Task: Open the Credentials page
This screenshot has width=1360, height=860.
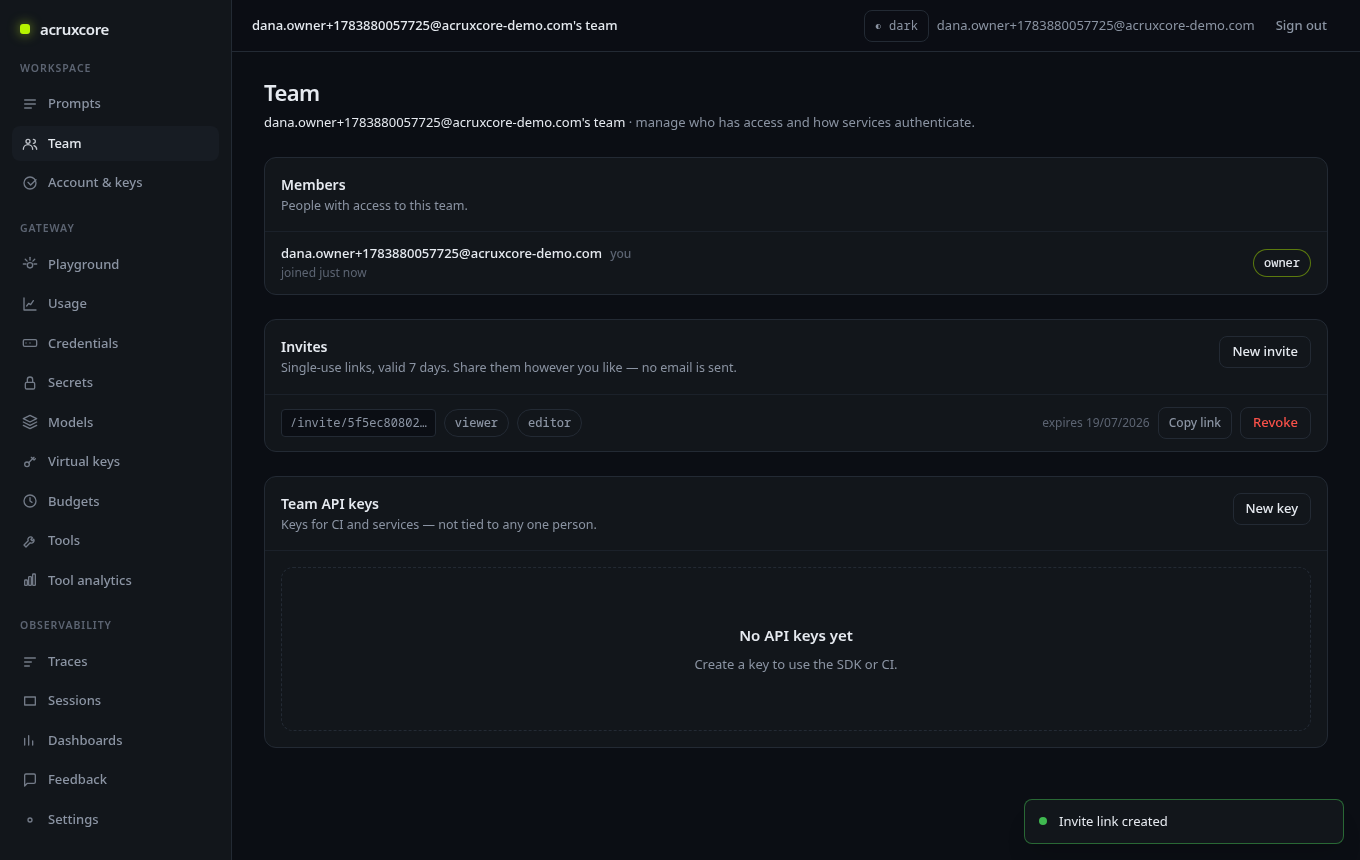Action: point(115,344)
